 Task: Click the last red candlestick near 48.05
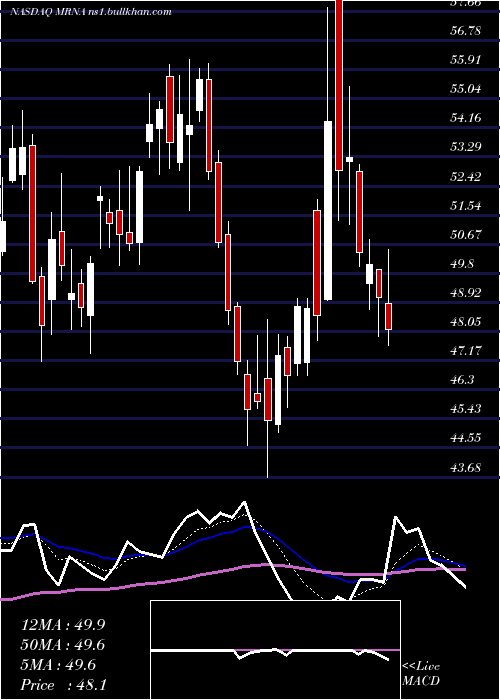point(389,317)
